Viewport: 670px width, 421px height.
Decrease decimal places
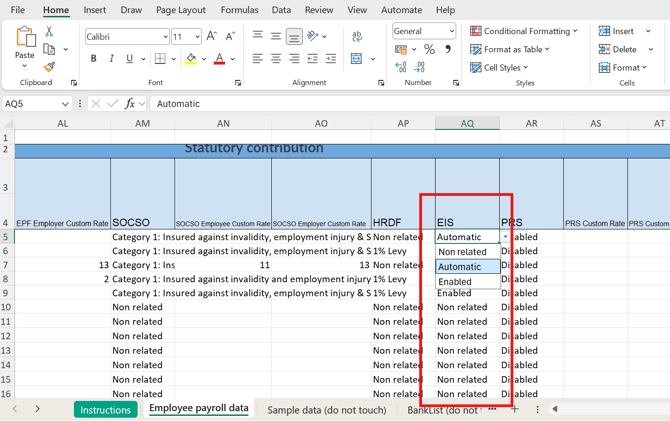[x=419, y=67]
